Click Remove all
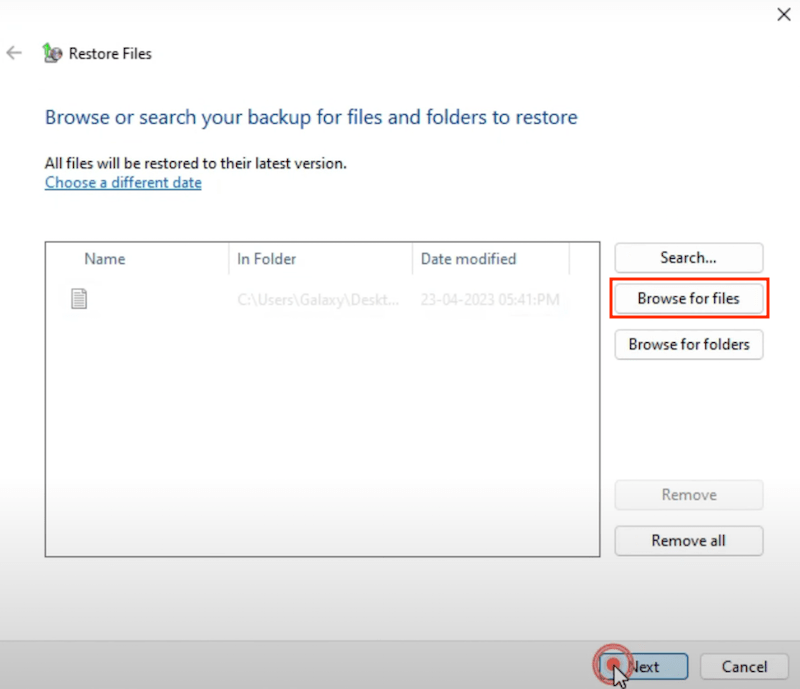The height and width of the screenshot is (689, 800). (x=688, y=541)
